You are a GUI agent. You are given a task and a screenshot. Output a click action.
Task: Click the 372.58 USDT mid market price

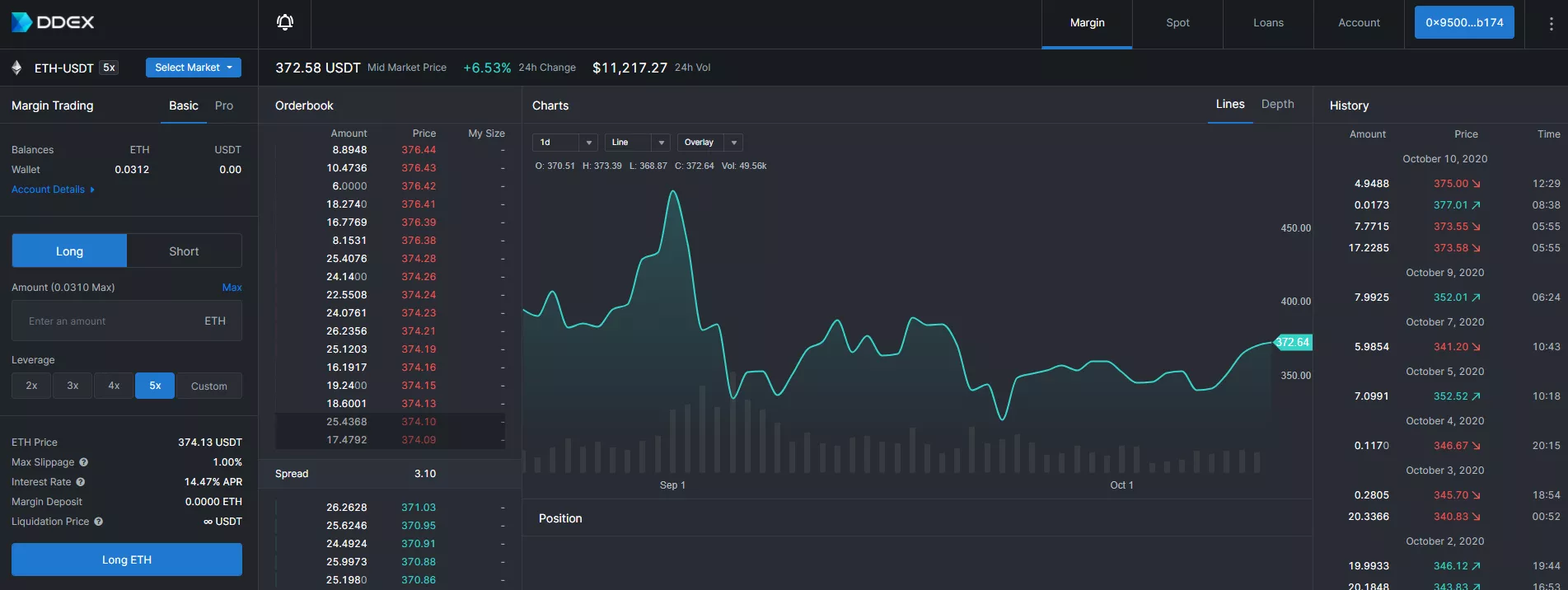(x=318, y=68)
